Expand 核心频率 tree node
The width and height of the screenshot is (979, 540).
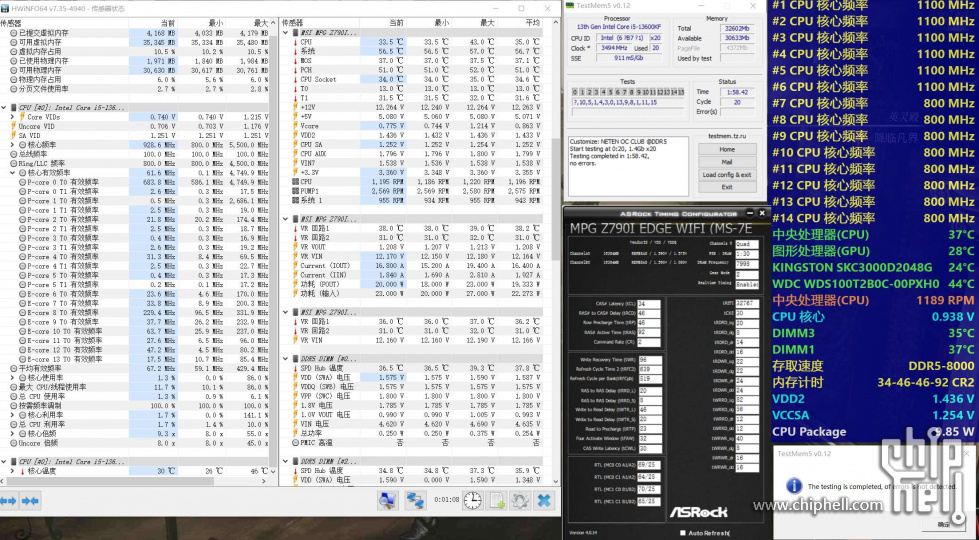[13, 145]
